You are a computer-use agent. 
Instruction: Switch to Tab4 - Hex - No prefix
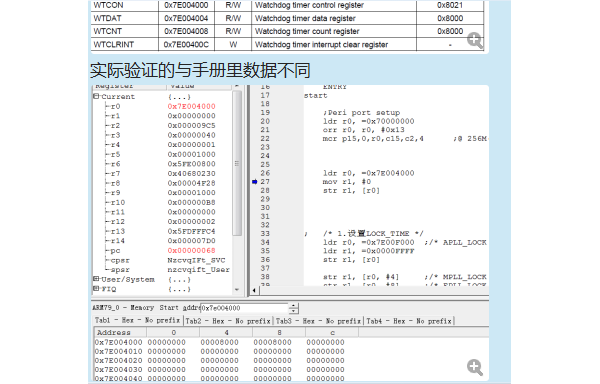point(409,321)
